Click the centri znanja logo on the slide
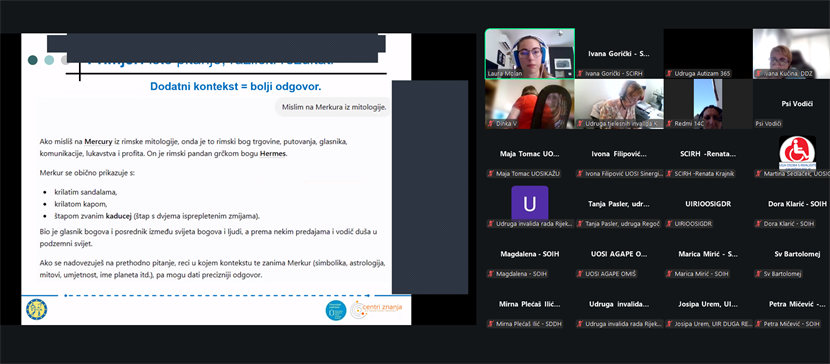 coord(376,310)
